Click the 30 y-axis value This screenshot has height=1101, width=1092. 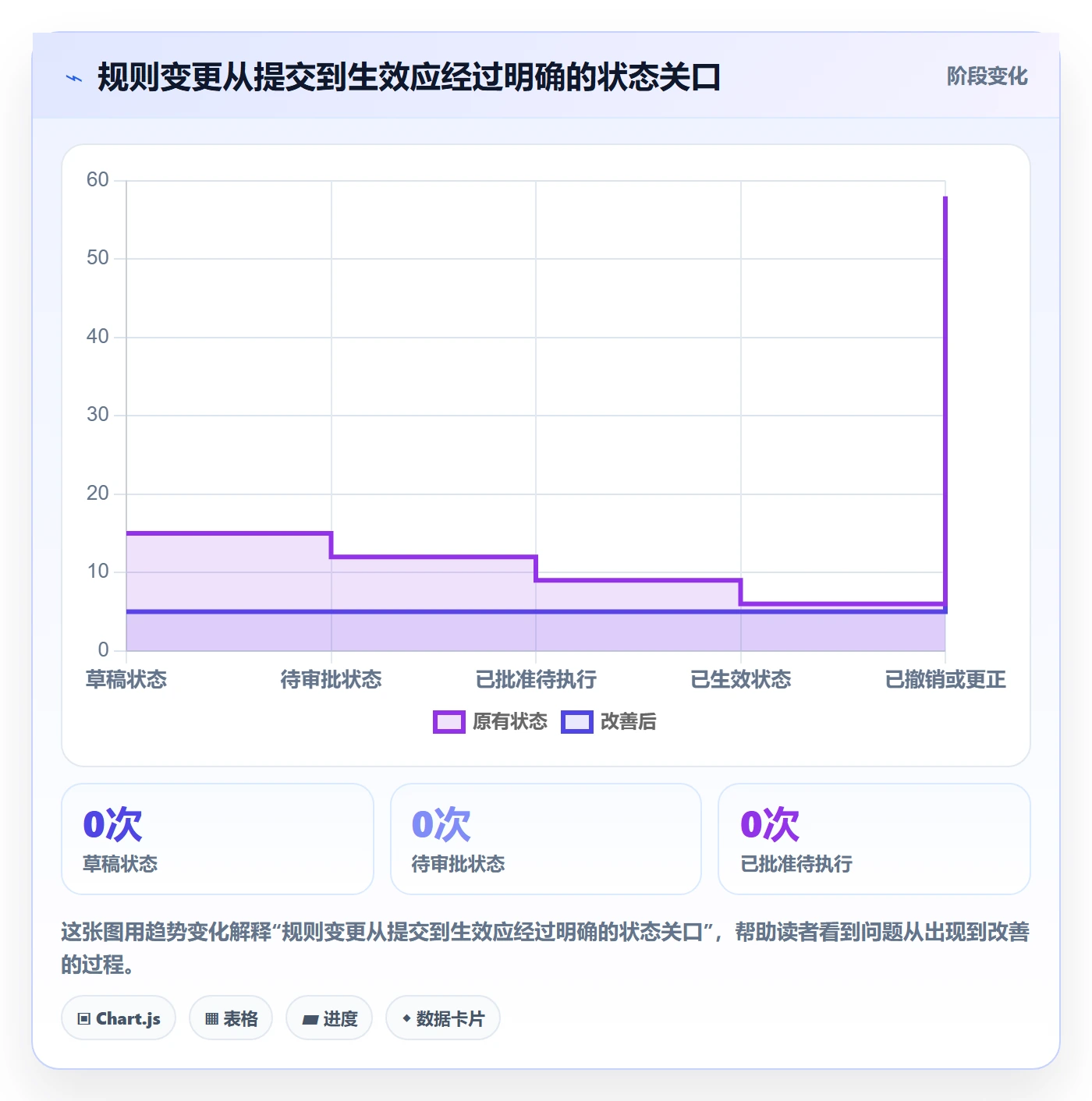(97, 415)
